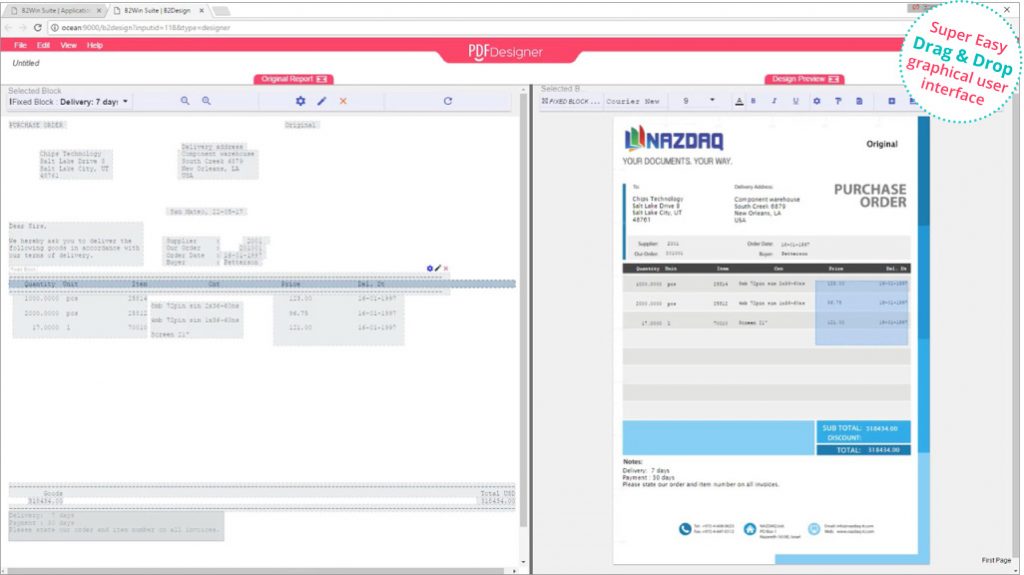Pick the font color A swatch
1024x575 pixels.
point(739,101)
